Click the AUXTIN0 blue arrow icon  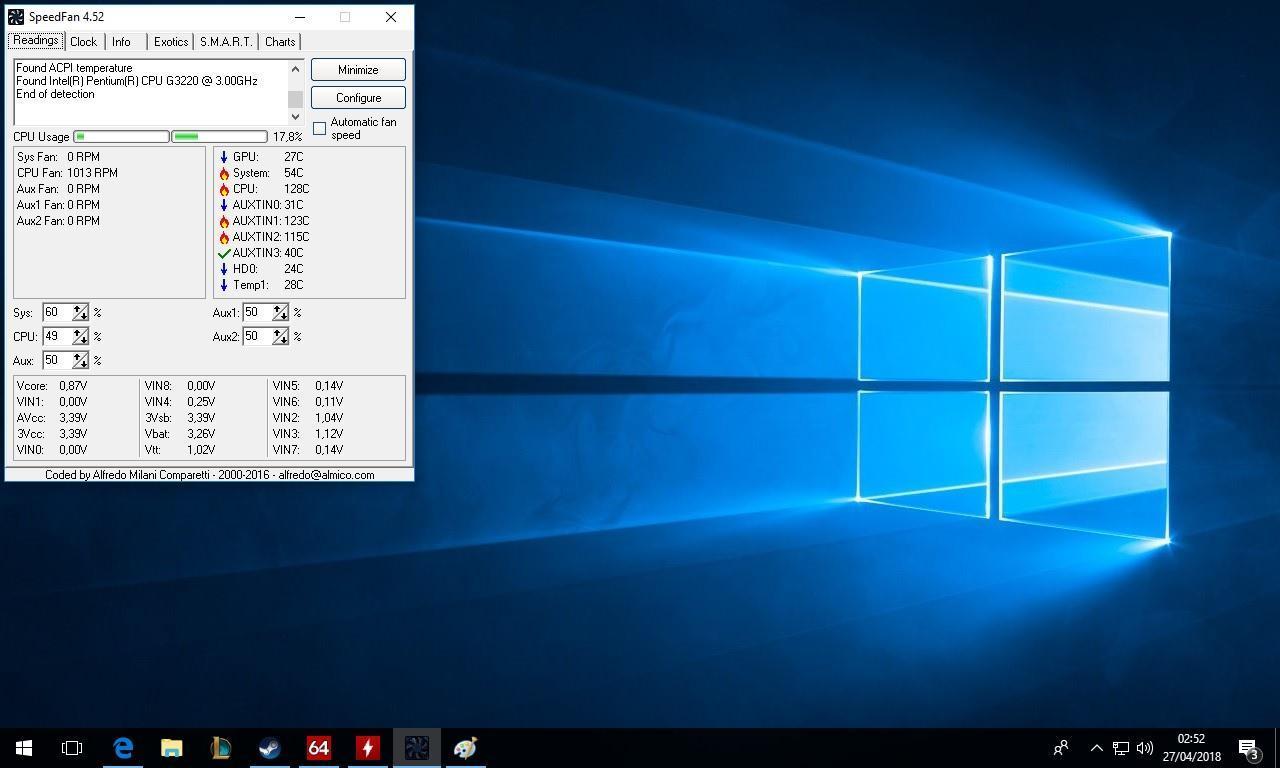[x=224, y=205]
